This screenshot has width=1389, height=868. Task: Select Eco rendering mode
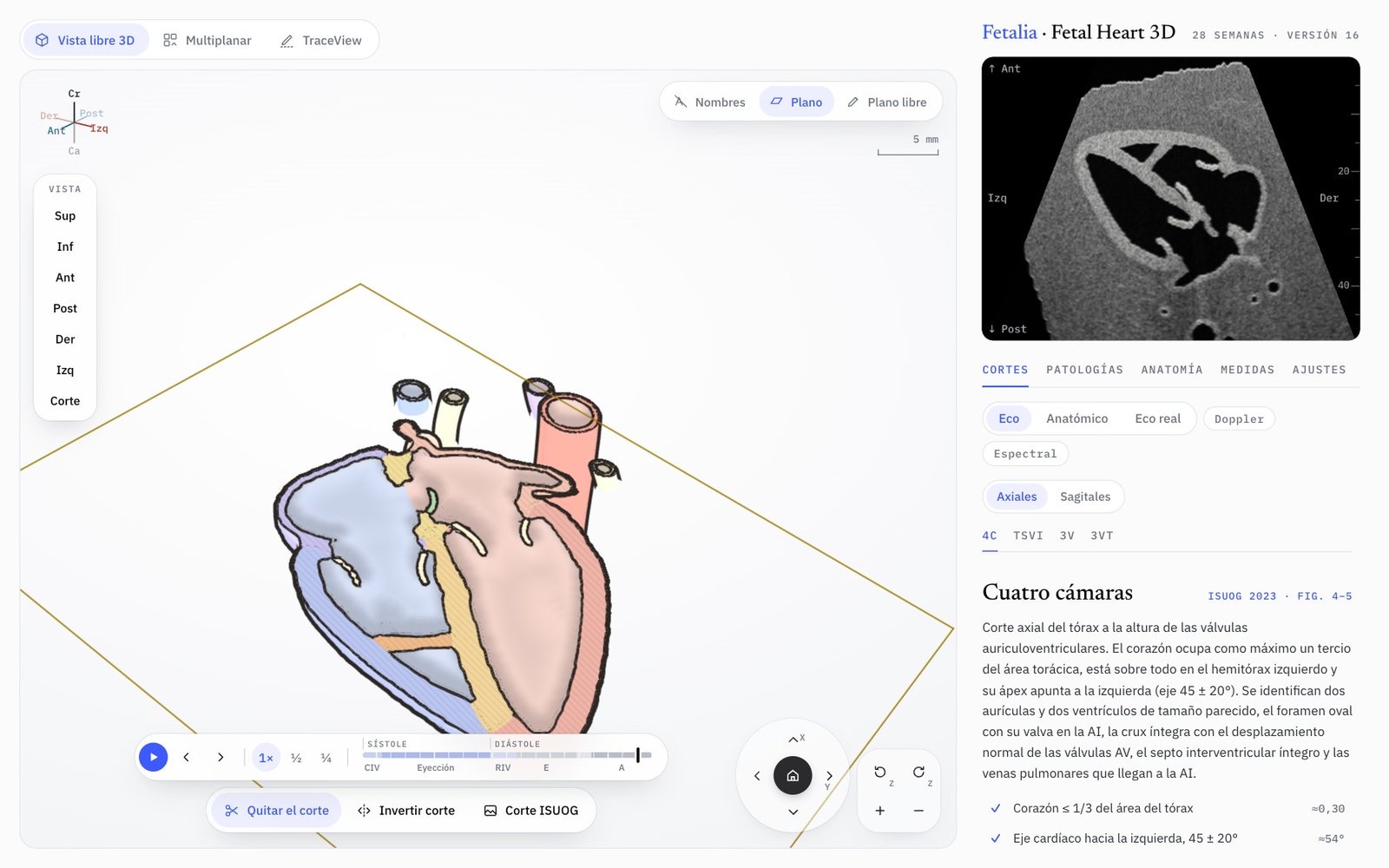coord(1009,418)
